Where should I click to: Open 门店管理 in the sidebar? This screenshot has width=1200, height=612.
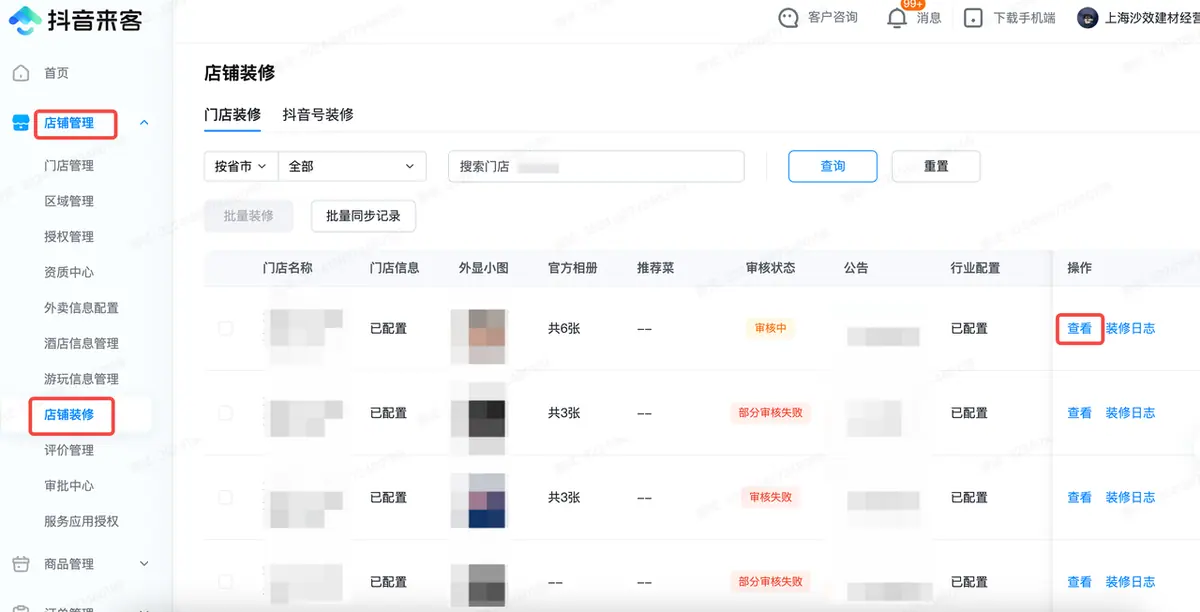pyautogui.click(x=69, y=166)
